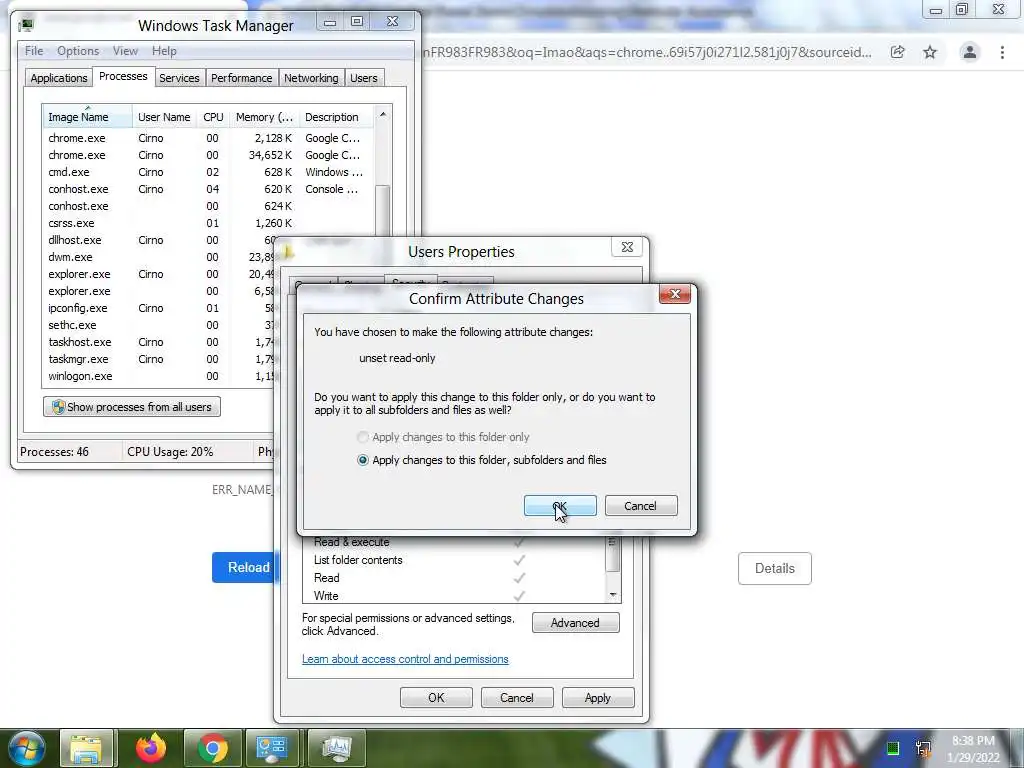Screen dimensions: 1024x768
Task: Sort processes by User Name column
Action: coord(164,117)
